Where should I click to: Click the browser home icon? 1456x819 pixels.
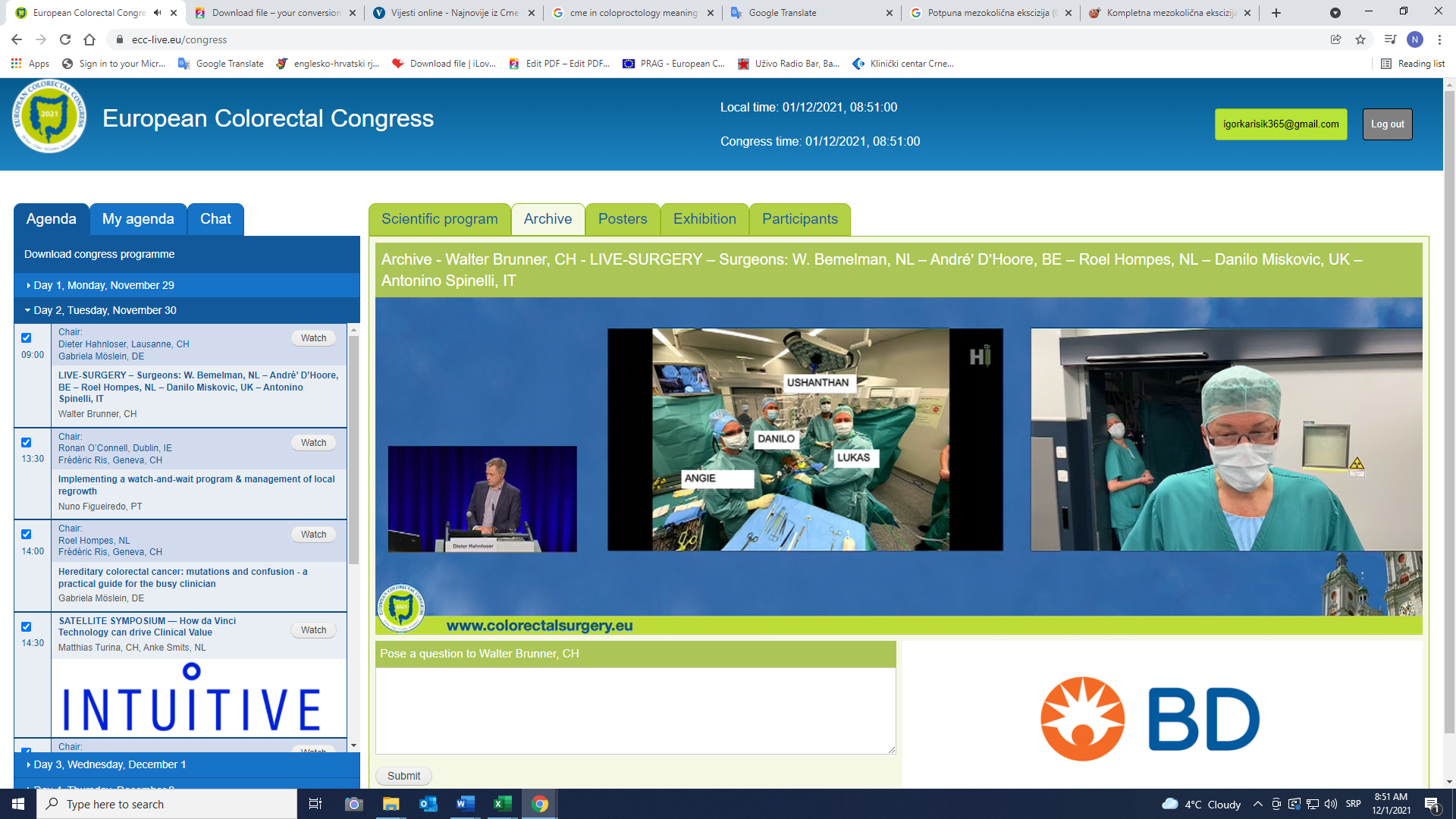tap(89, 39)
